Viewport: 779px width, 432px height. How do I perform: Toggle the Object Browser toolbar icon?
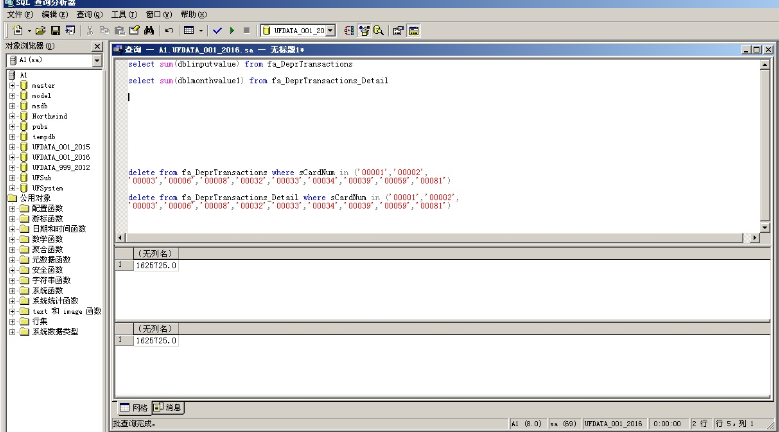pyautogui.click(x=364, y=31)
